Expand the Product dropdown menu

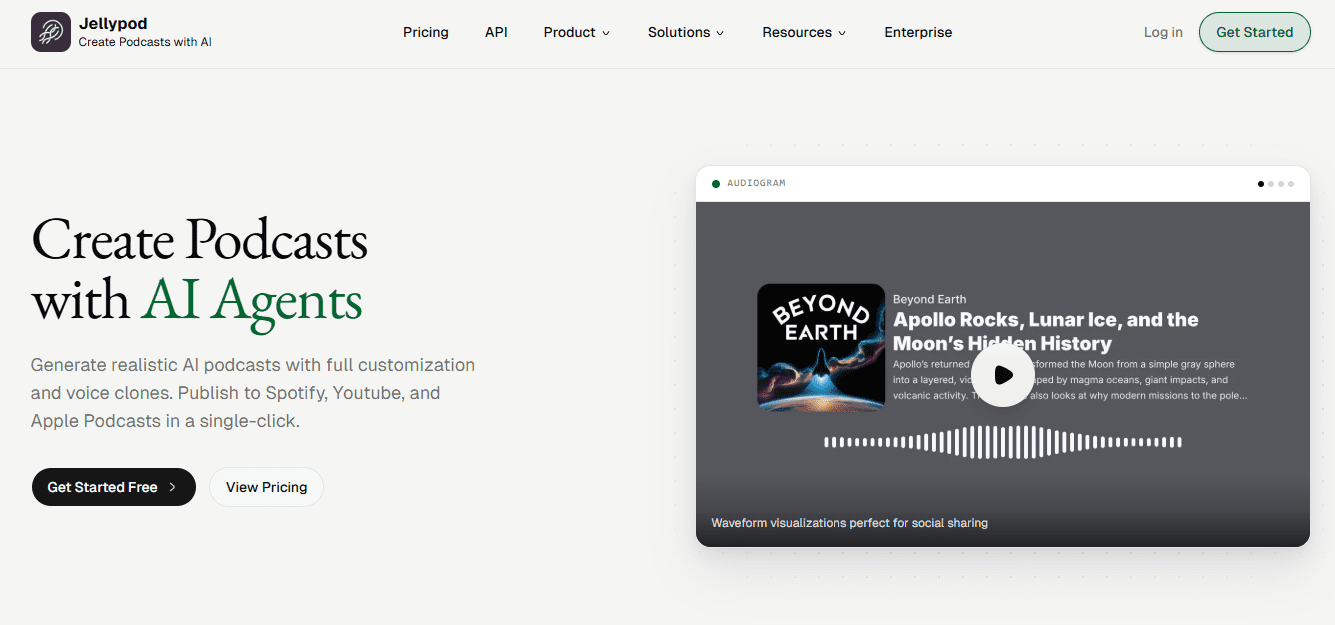(x=576, y=32)
